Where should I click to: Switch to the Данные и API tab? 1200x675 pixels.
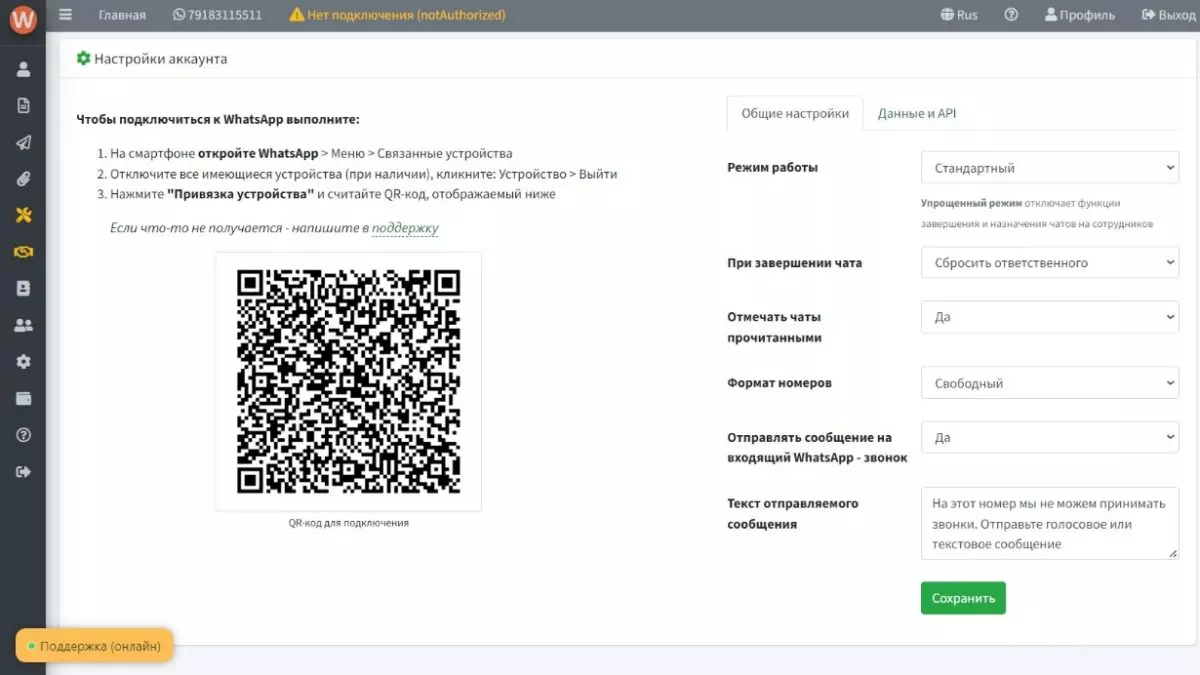pos(917,113)
